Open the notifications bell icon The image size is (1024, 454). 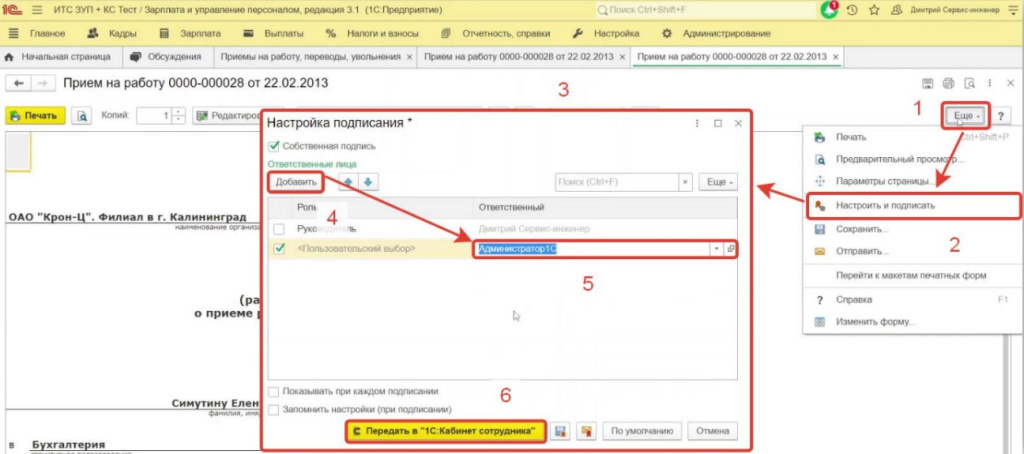coord(829,10)
